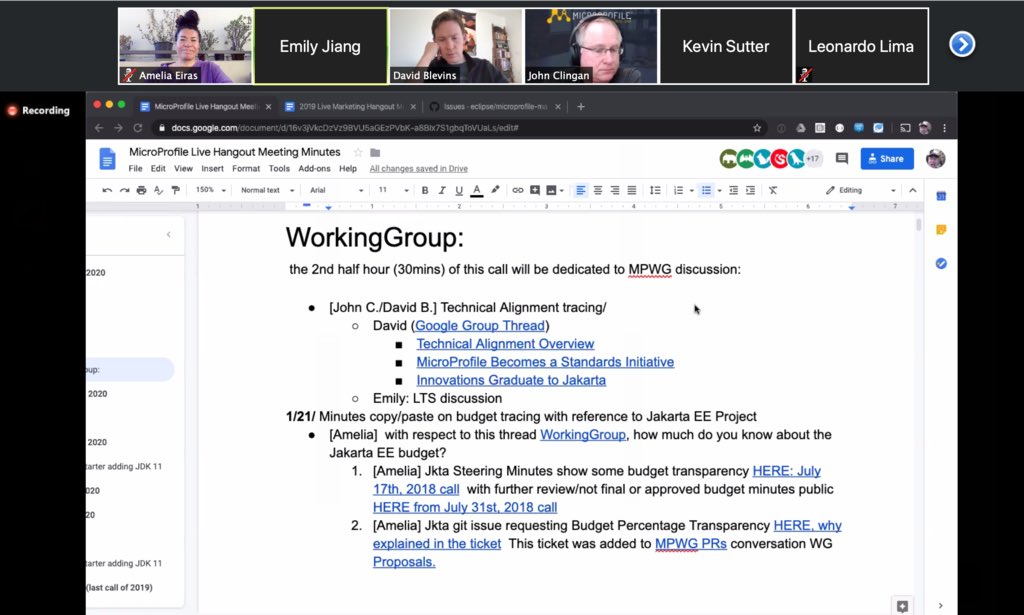Open the Arial font dropdown
The width and height of the screenshot is (1024, 615).
pos(336,190)
